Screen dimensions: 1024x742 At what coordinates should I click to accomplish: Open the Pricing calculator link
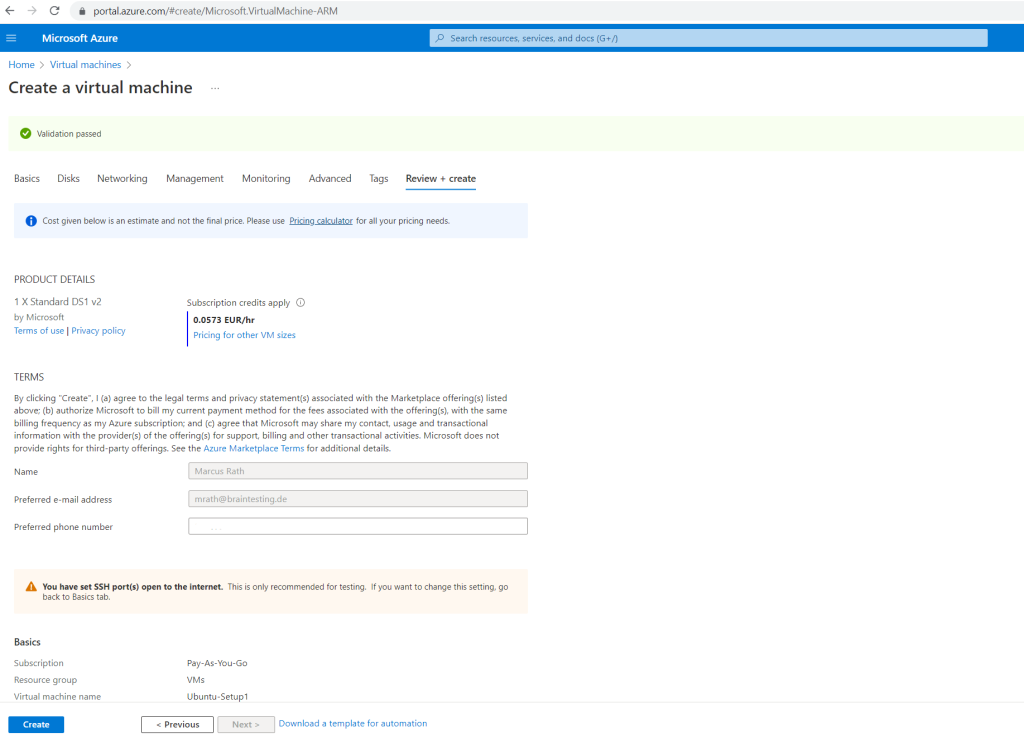click(x=321, y=221)
